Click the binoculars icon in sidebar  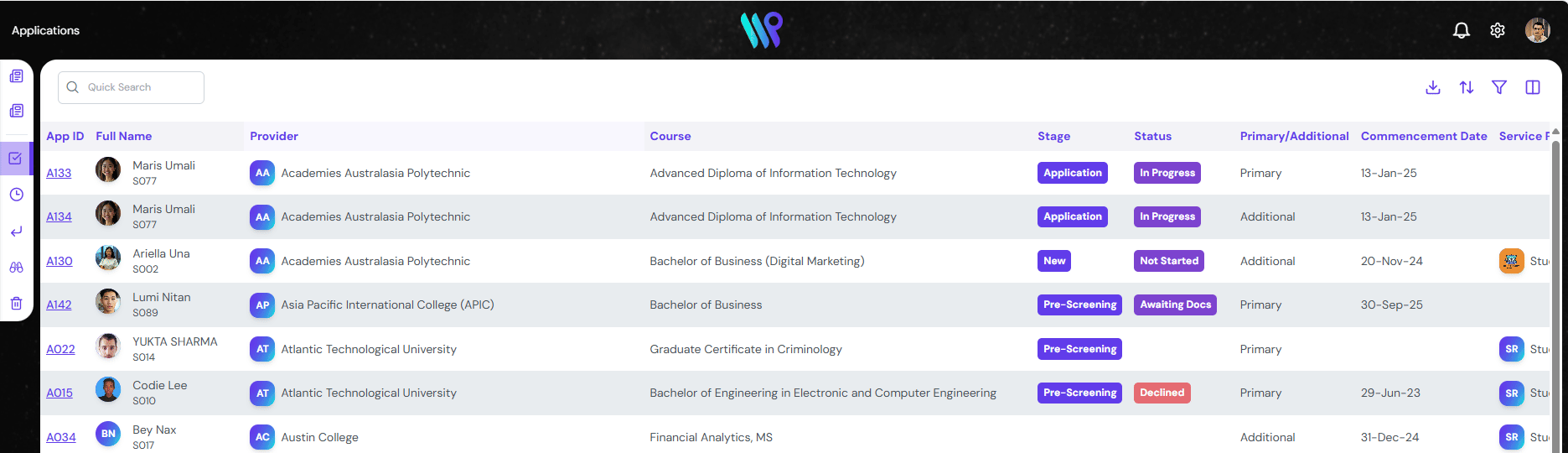click(16, 268)
